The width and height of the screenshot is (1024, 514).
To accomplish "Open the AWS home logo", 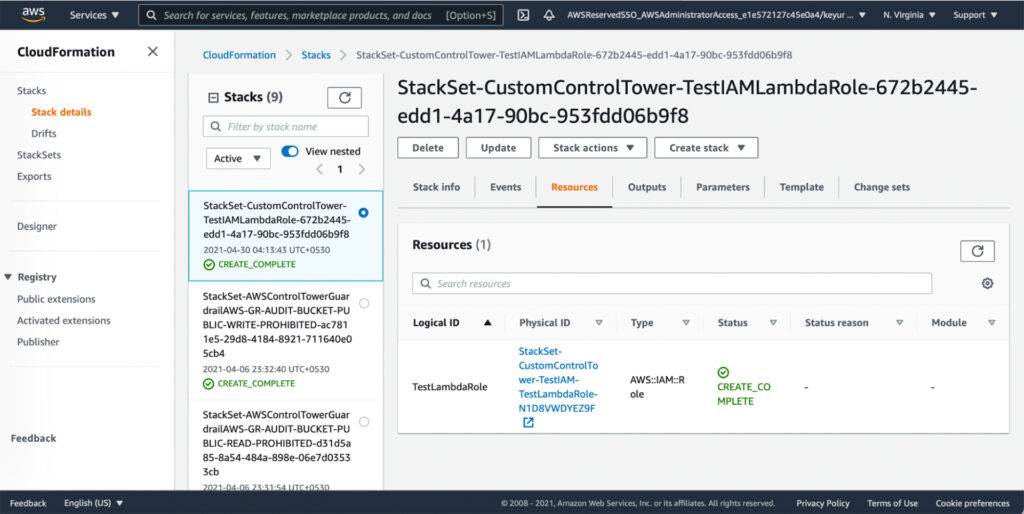I will [x=33, y=14].
